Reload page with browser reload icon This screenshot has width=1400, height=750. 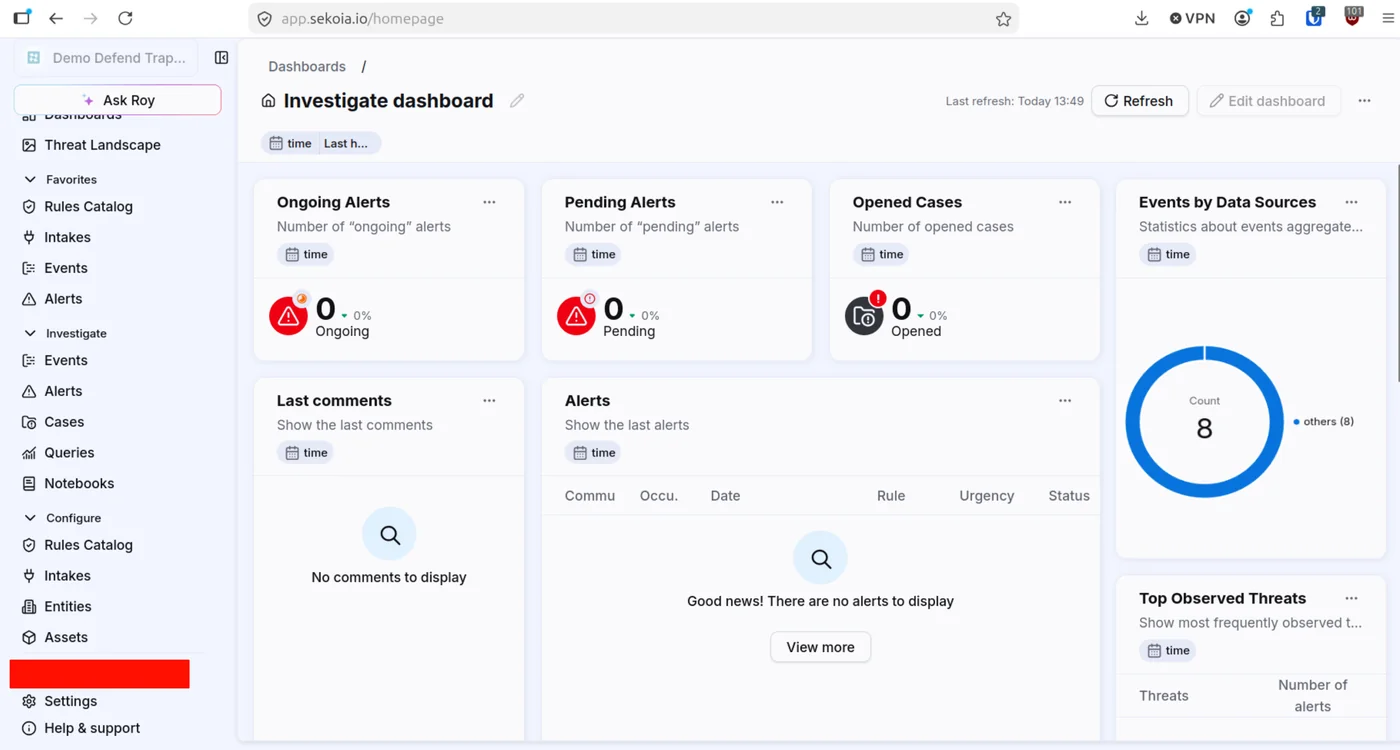[x=125, y=19]
